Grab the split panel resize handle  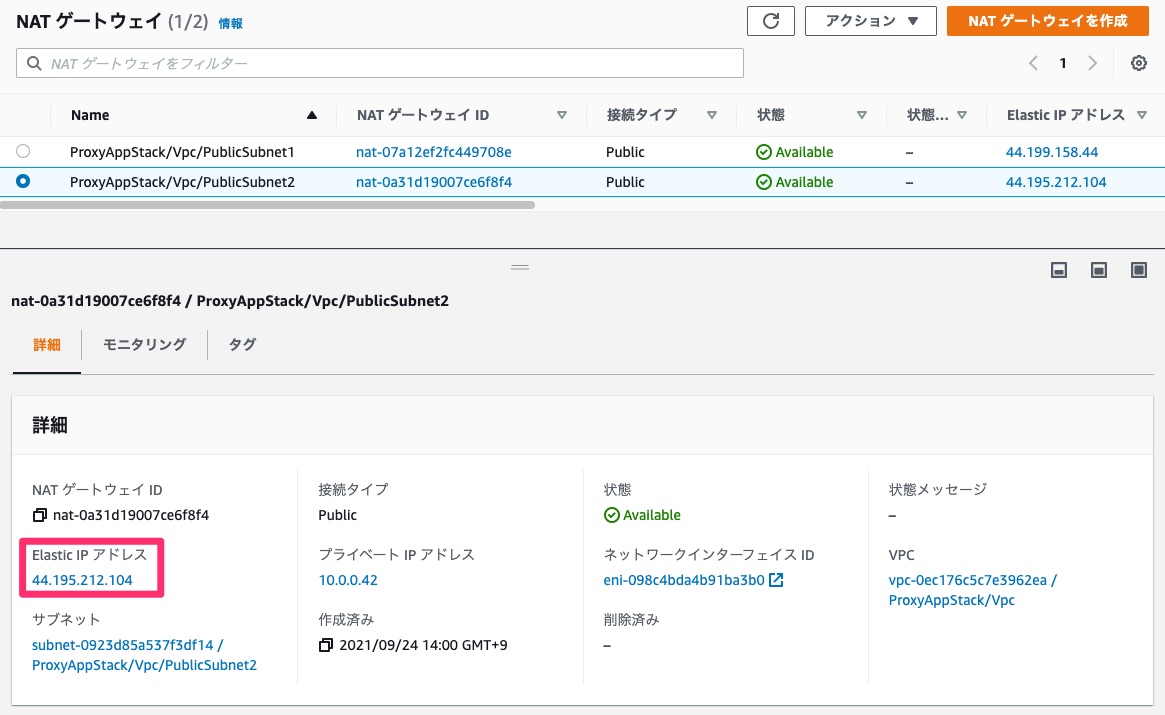pos(520,267)
